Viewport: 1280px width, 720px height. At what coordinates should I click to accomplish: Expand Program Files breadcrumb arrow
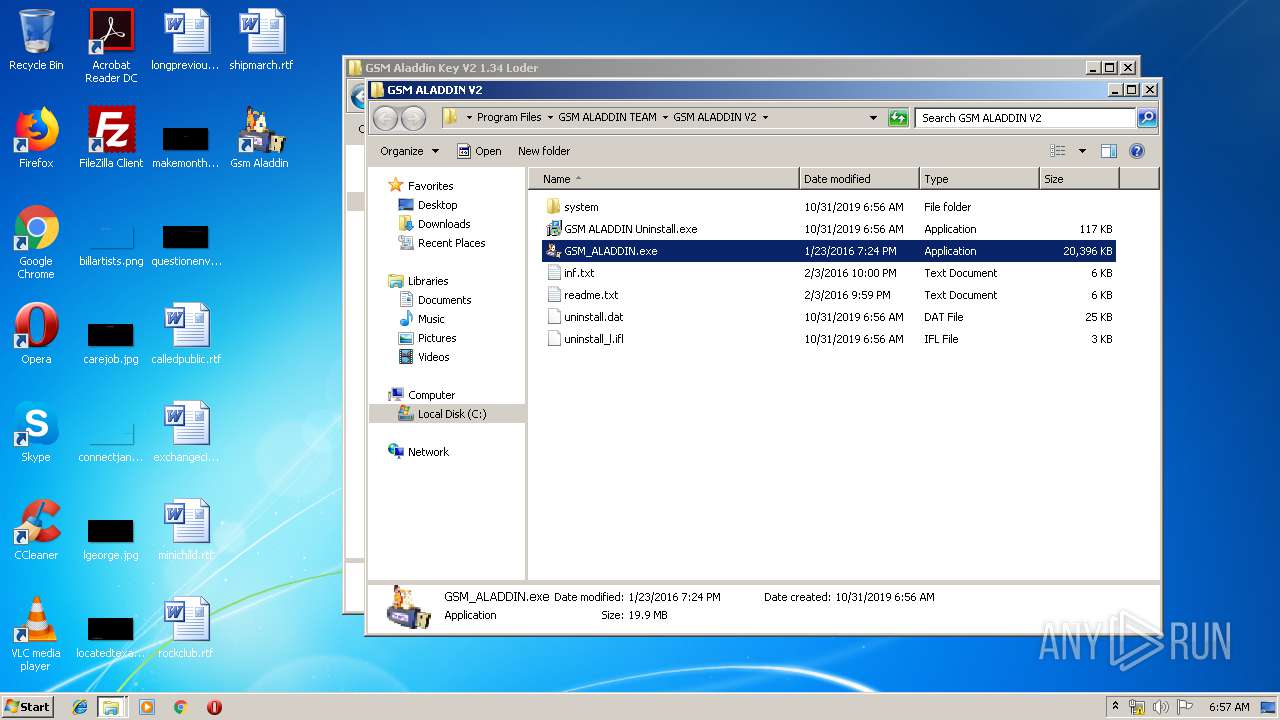tap(549, 117)
